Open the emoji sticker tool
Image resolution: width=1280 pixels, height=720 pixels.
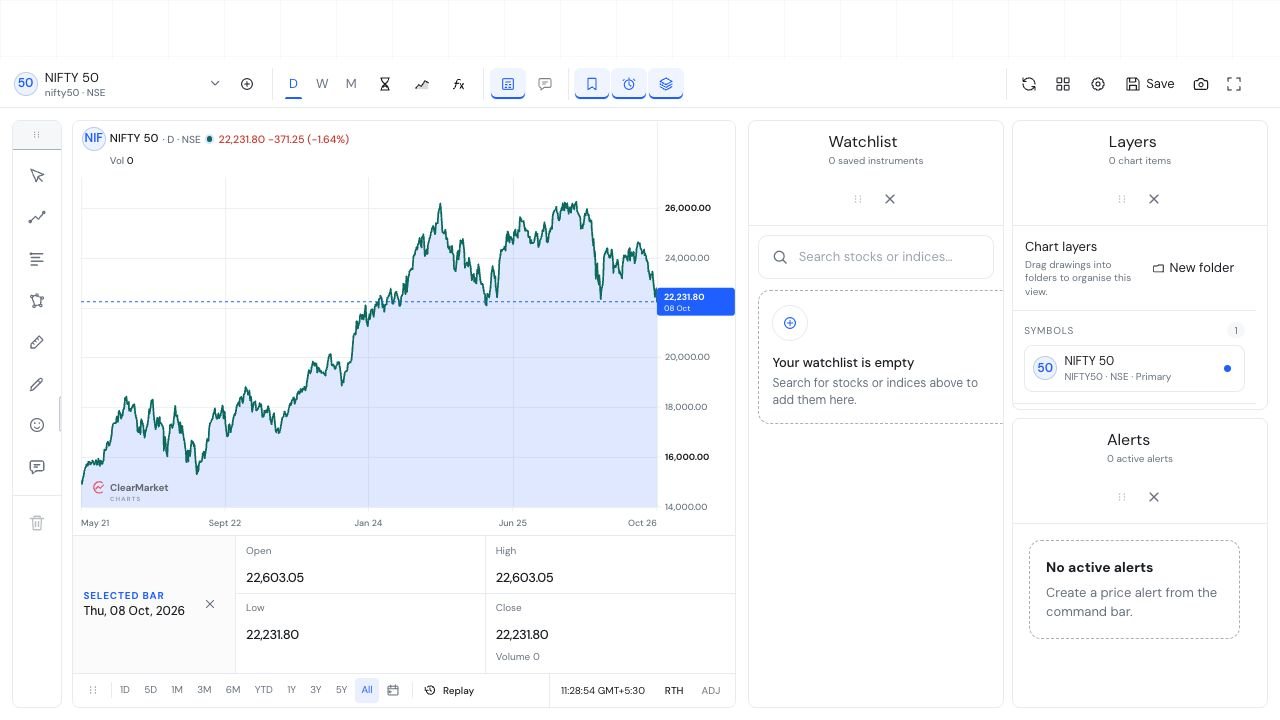(x=37, y=425)
